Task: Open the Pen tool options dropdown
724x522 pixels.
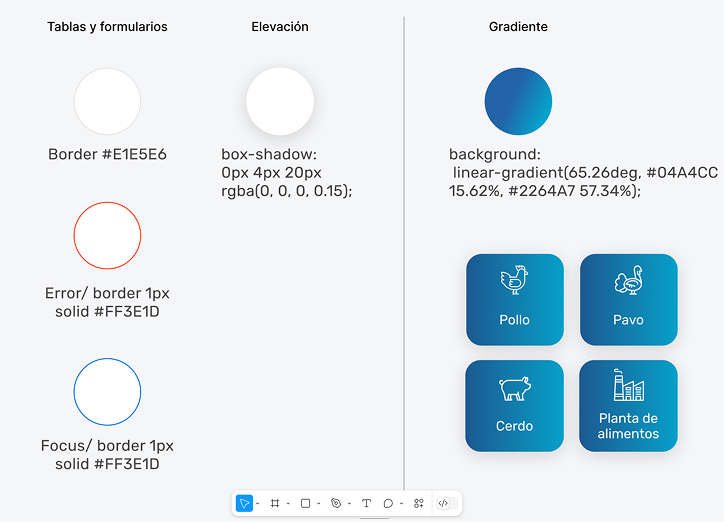Action: point(349,504)
